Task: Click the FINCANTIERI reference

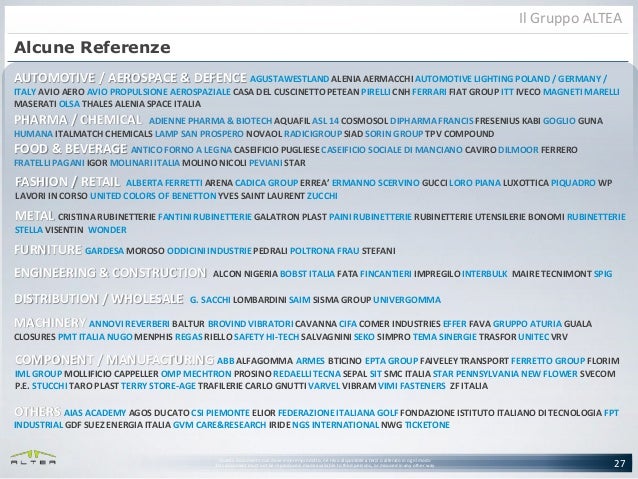Action: pos(386,274)
